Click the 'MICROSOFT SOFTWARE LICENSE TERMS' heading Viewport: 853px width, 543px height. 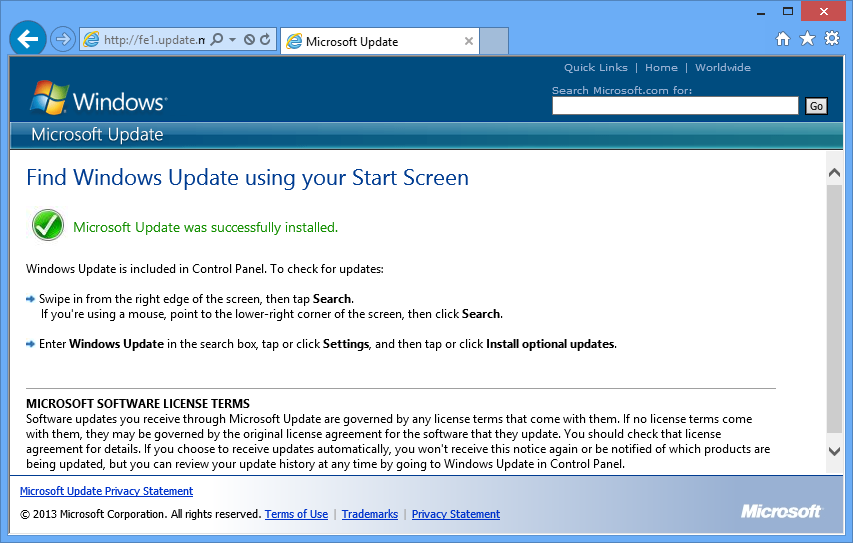138,404
